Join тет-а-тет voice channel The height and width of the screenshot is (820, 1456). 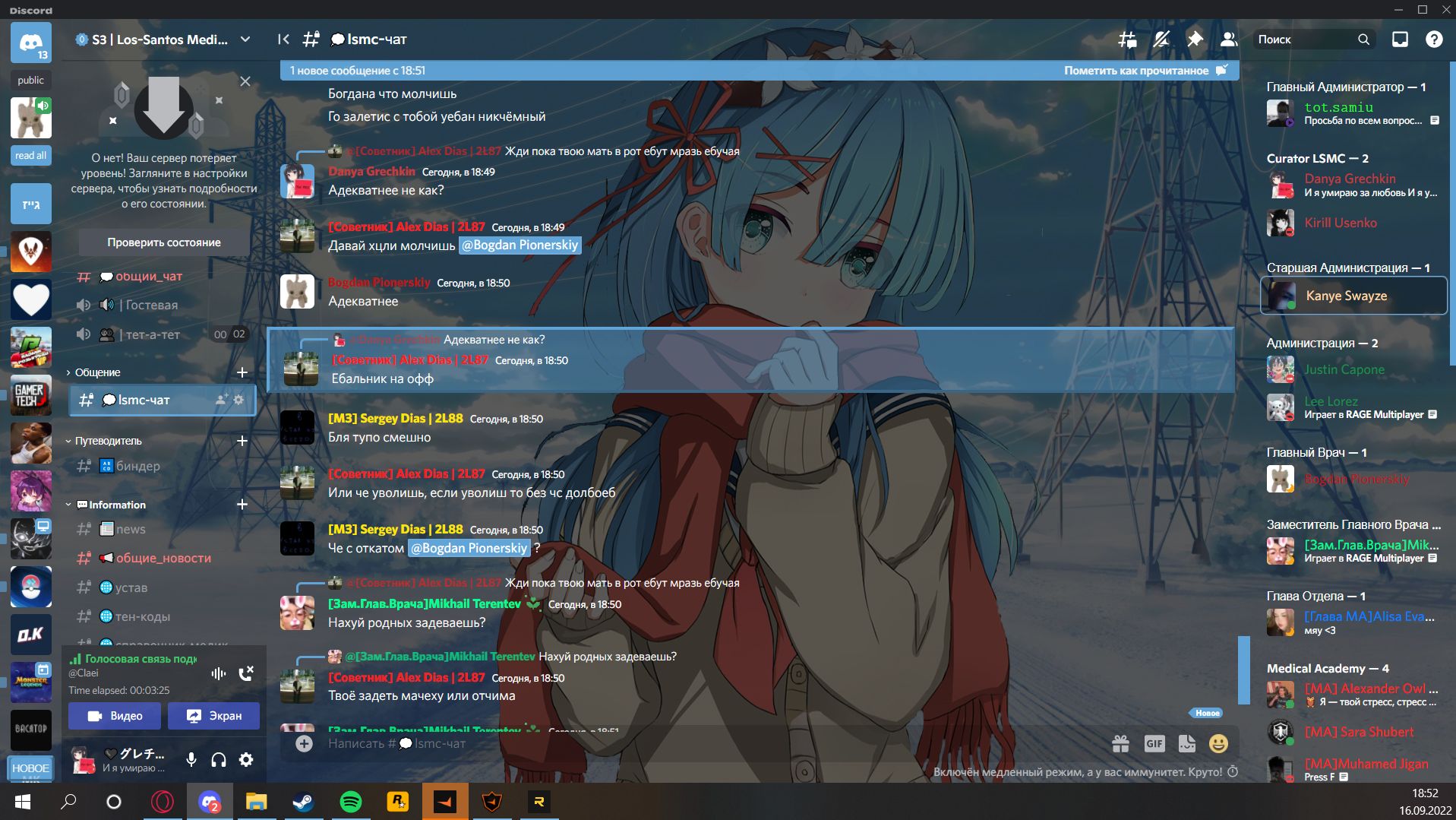[x=152, y=334]
